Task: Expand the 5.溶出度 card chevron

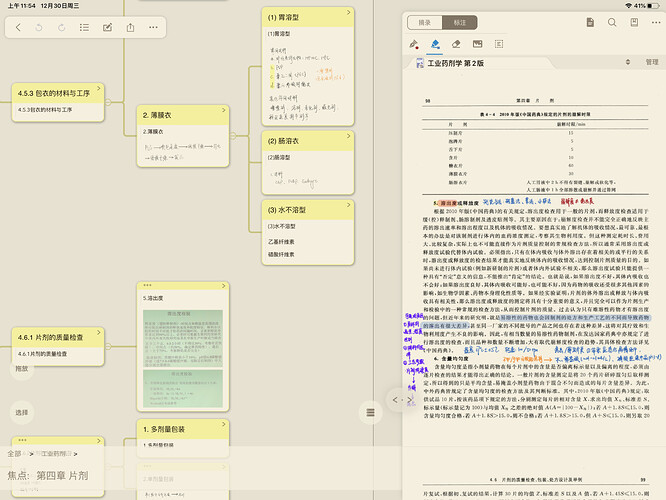Action: [224, 286]
